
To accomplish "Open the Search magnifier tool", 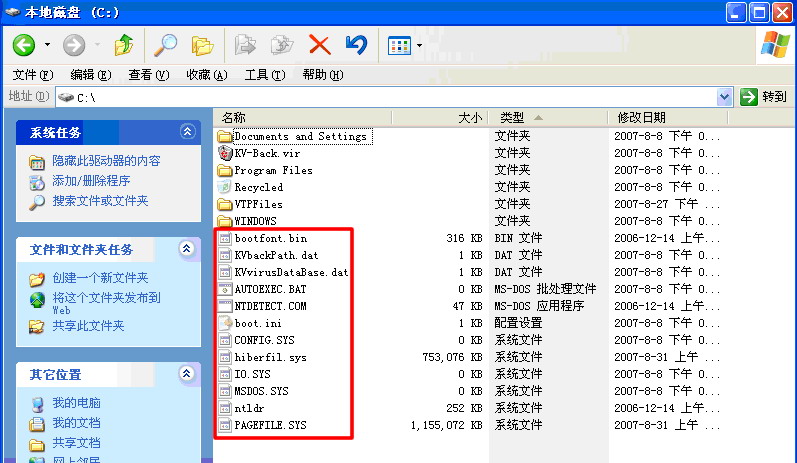I will pyautogui.click(x=166, y=45).
